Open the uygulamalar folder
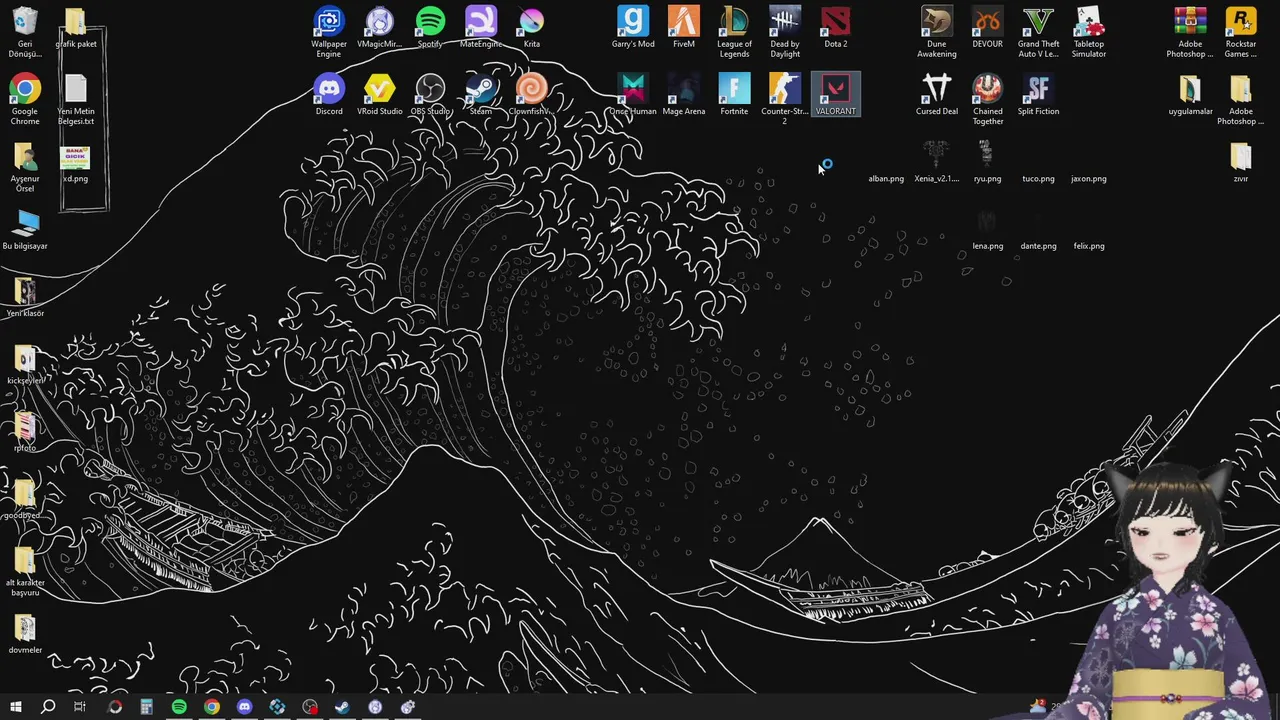Image resolution: width=1280 pixels, height=720 pixels. click(1190, 94)
